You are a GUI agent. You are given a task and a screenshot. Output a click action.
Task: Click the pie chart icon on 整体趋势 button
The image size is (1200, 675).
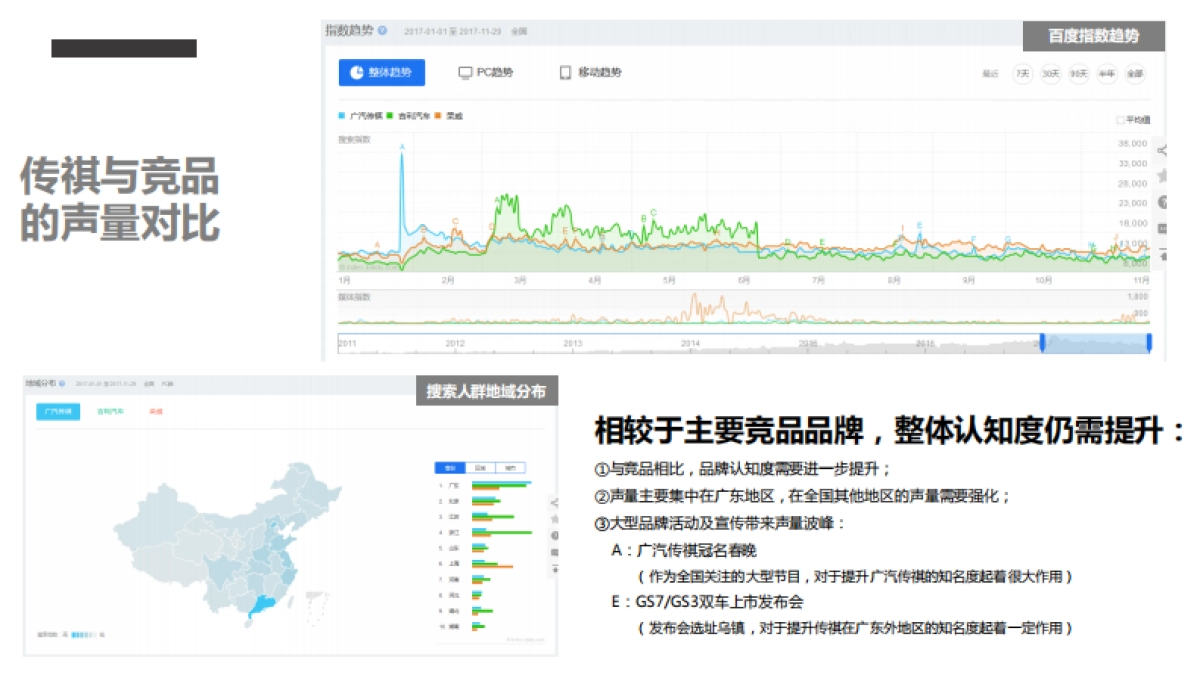point(358,72)
